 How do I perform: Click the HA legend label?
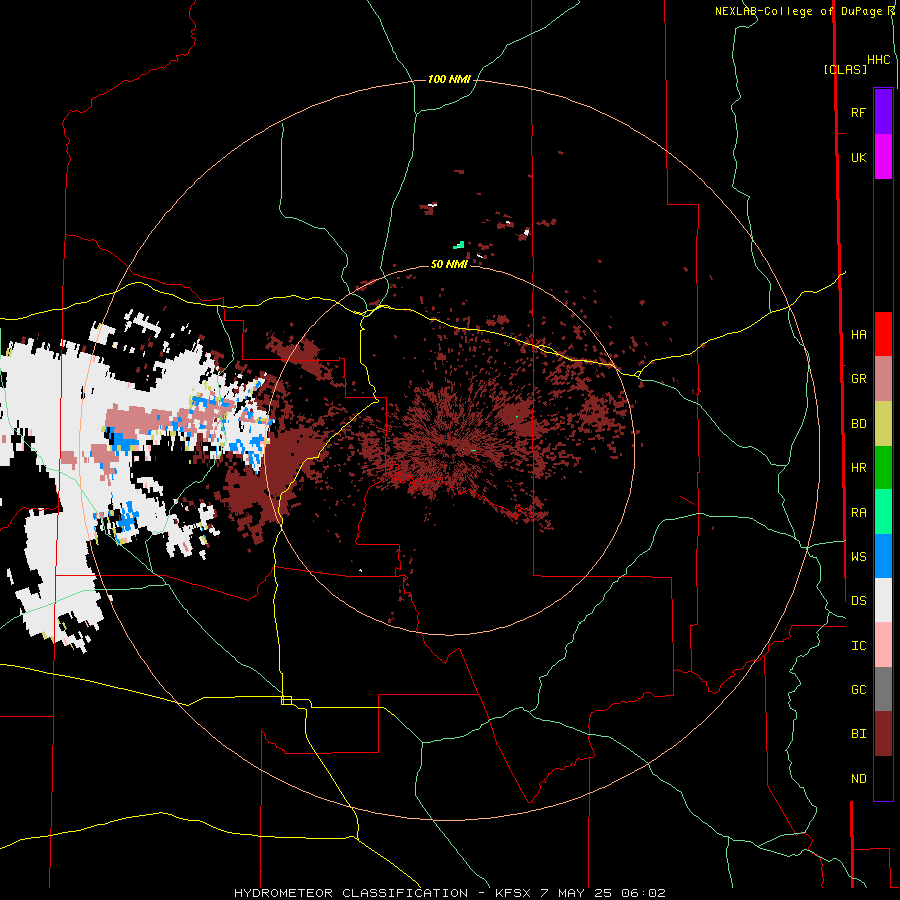pos(858,334)
